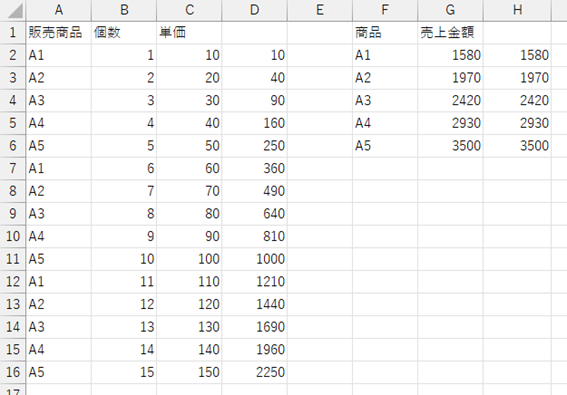Select cell C16 with value 150
The width and height of the screenshot is (567, 395).
point(189,372)
